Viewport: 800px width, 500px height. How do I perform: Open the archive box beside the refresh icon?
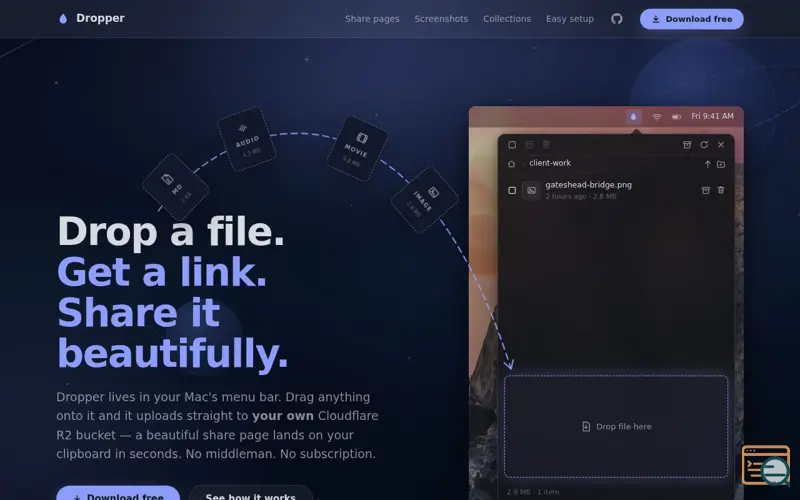tap(687, 145)
